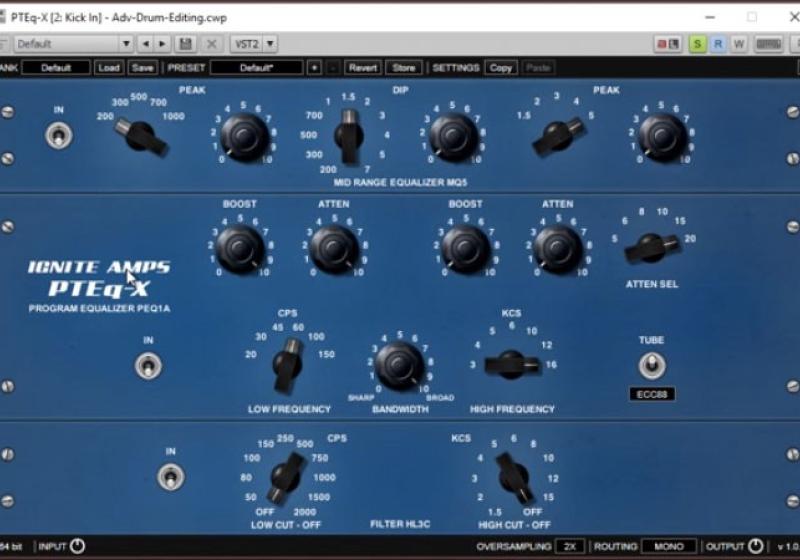The height and width of the screenshot is (560, 800).
Task: Toggle the Mid Range Equalizer IN switch
Action: 58,135
